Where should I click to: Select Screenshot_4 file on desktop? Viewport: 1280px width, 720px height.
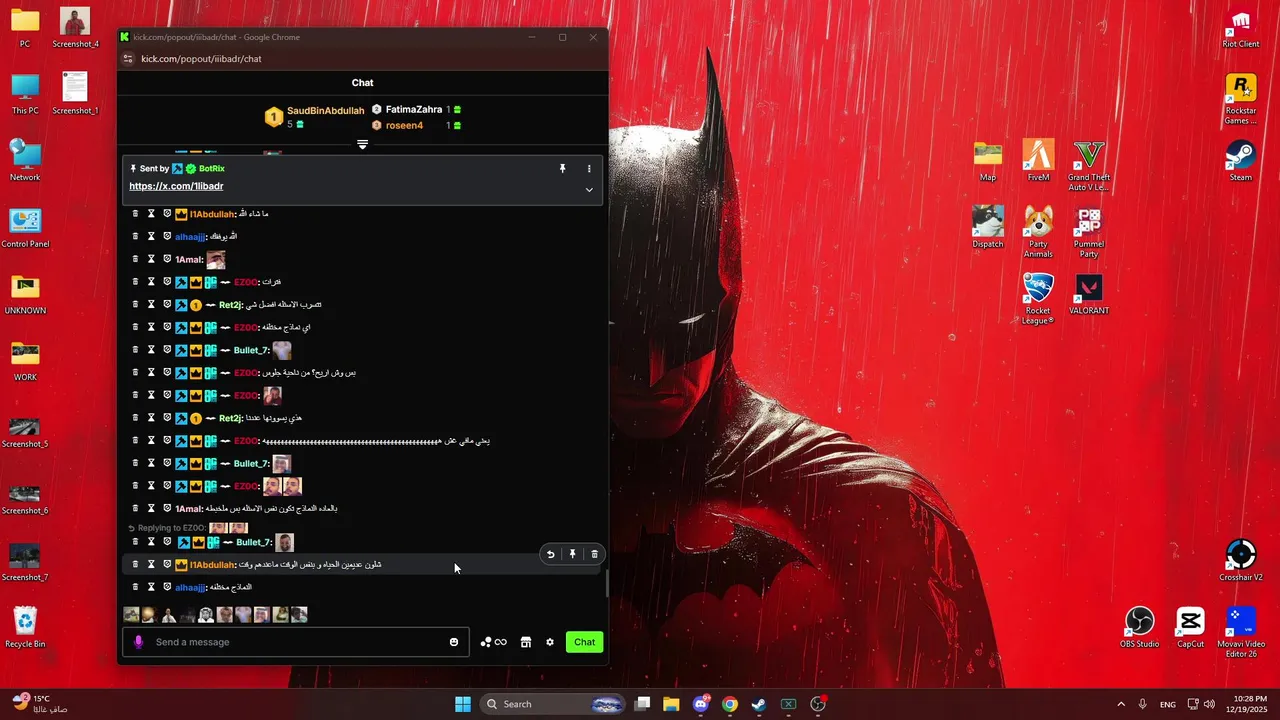pyautogui.click(x=75, y=28)
